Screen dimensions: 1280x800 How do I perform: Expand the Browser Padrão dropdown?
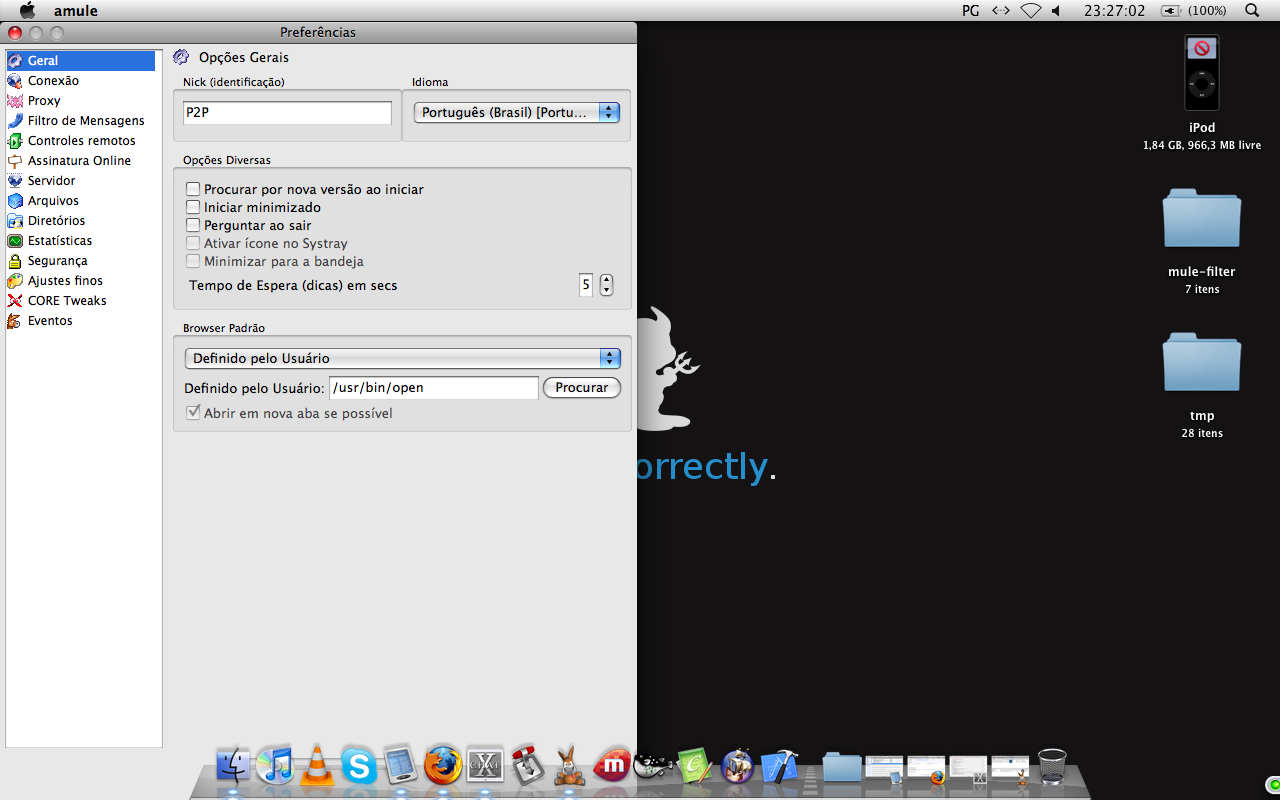tap(402, 358)
